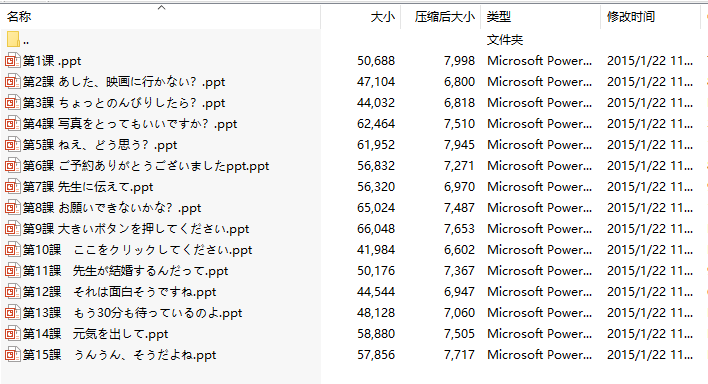Select file 第6課 ご予約ありがとうございましたppt.ppt
The height and width of the screenshot is (384, 708).
(x=146, y=166)
